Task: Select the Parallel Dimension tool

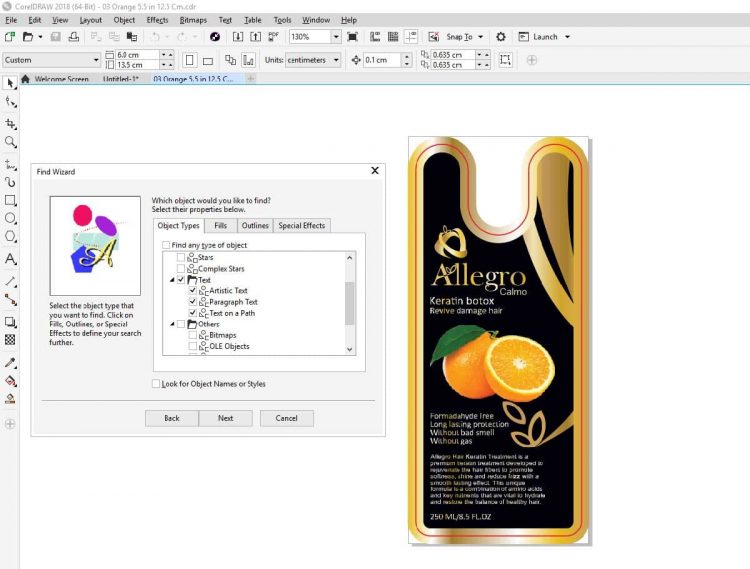Action: tap(10, 281)
